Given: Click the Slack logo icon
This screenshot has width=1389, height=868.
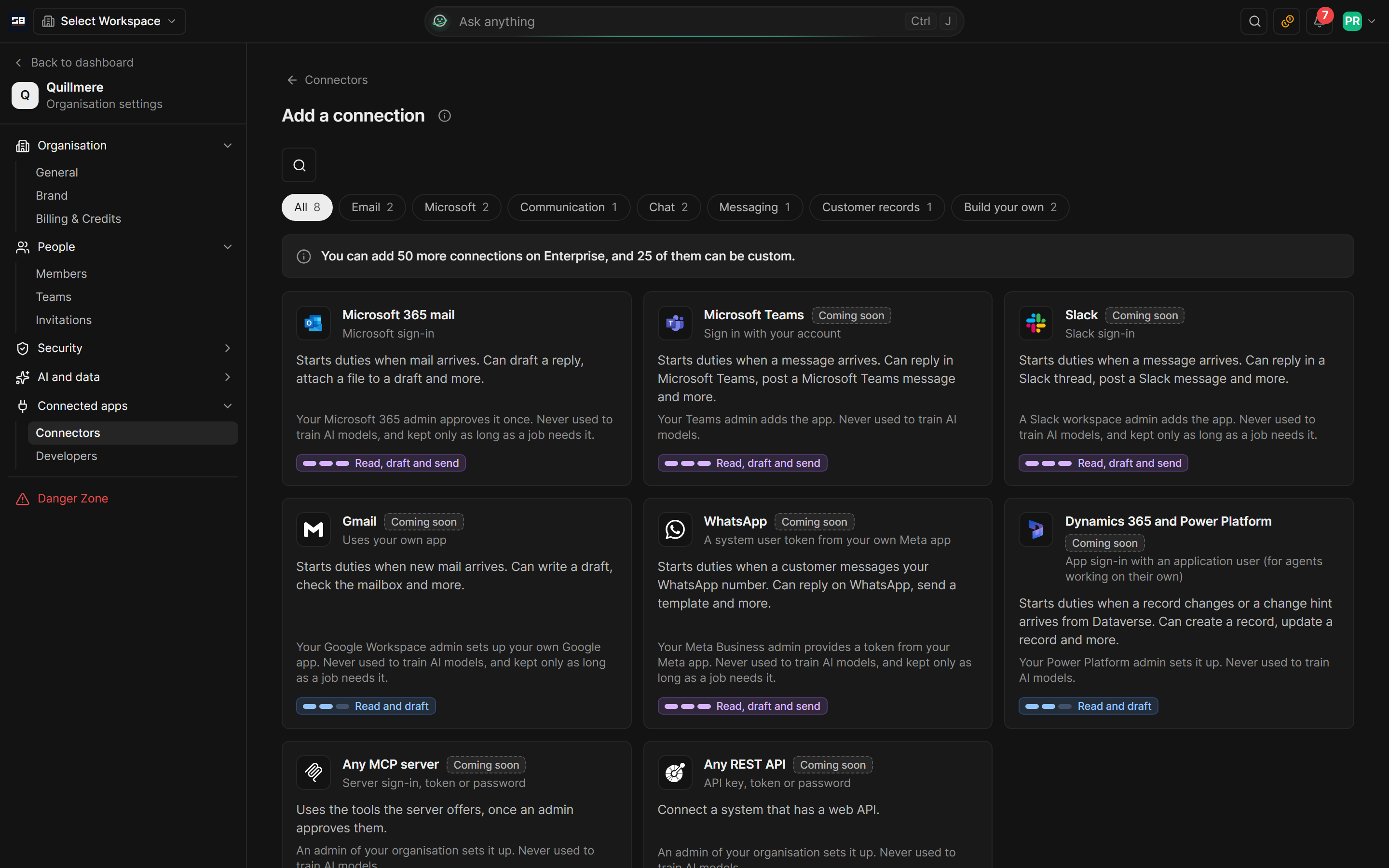Looking at the screenshot, I should coord(1036,323).
